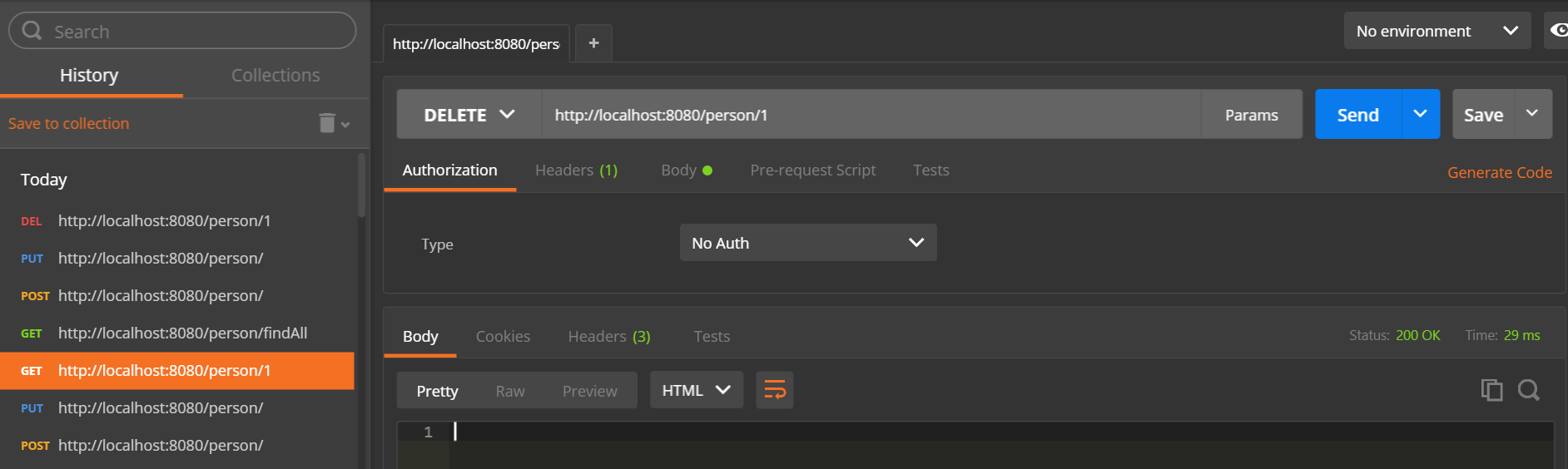
Task: Click the environment quick look eye icon
Action: 1557,31
